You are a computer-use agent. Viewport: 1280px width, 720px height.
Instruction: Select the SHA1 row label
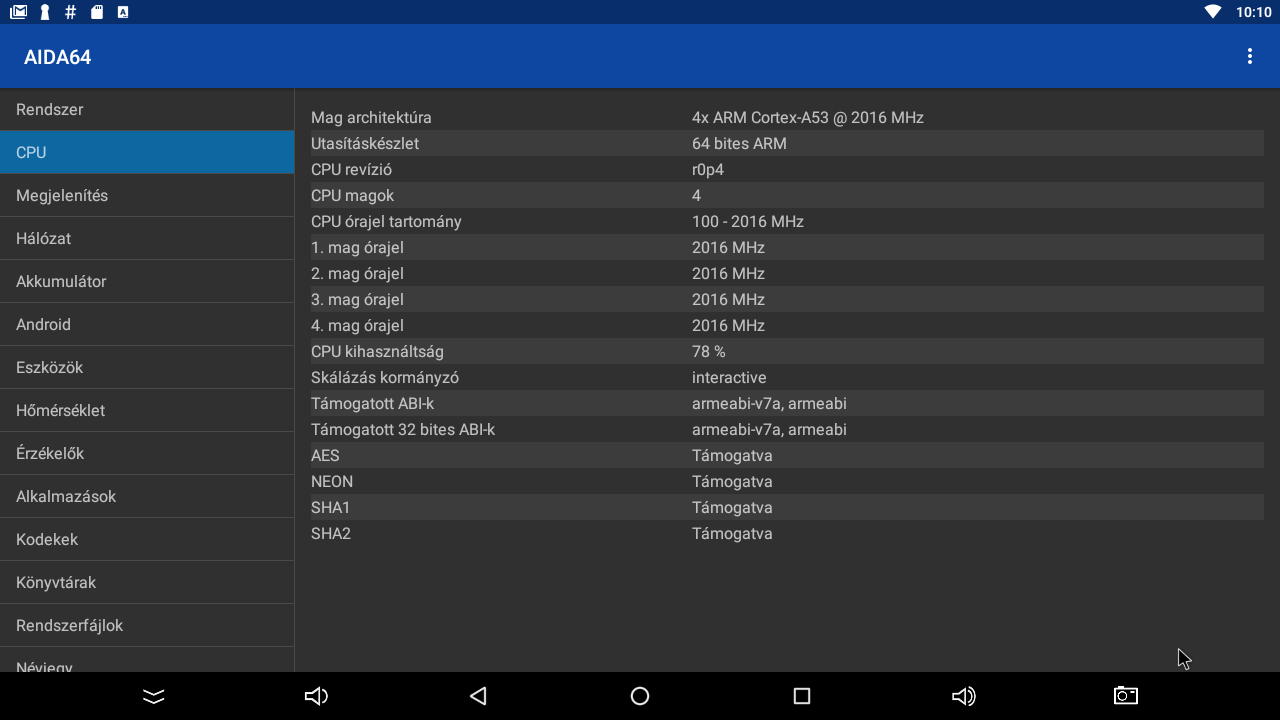(331, 507)
